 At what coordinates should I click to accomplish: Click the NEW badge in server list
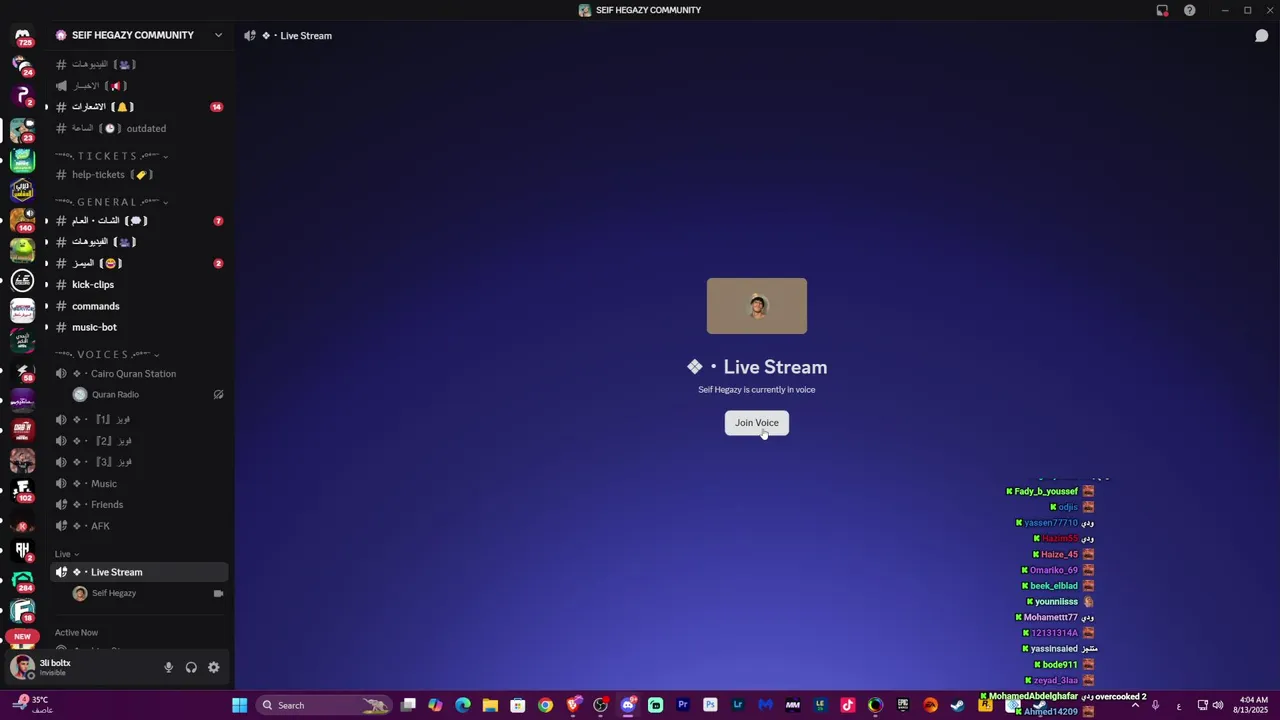coord(22,636)
